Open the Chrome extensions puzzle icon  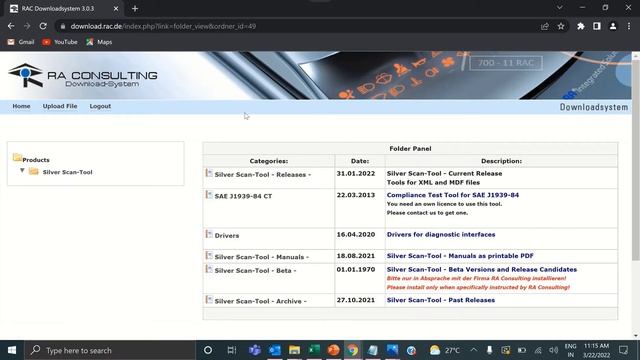click(x=580, y=26)
